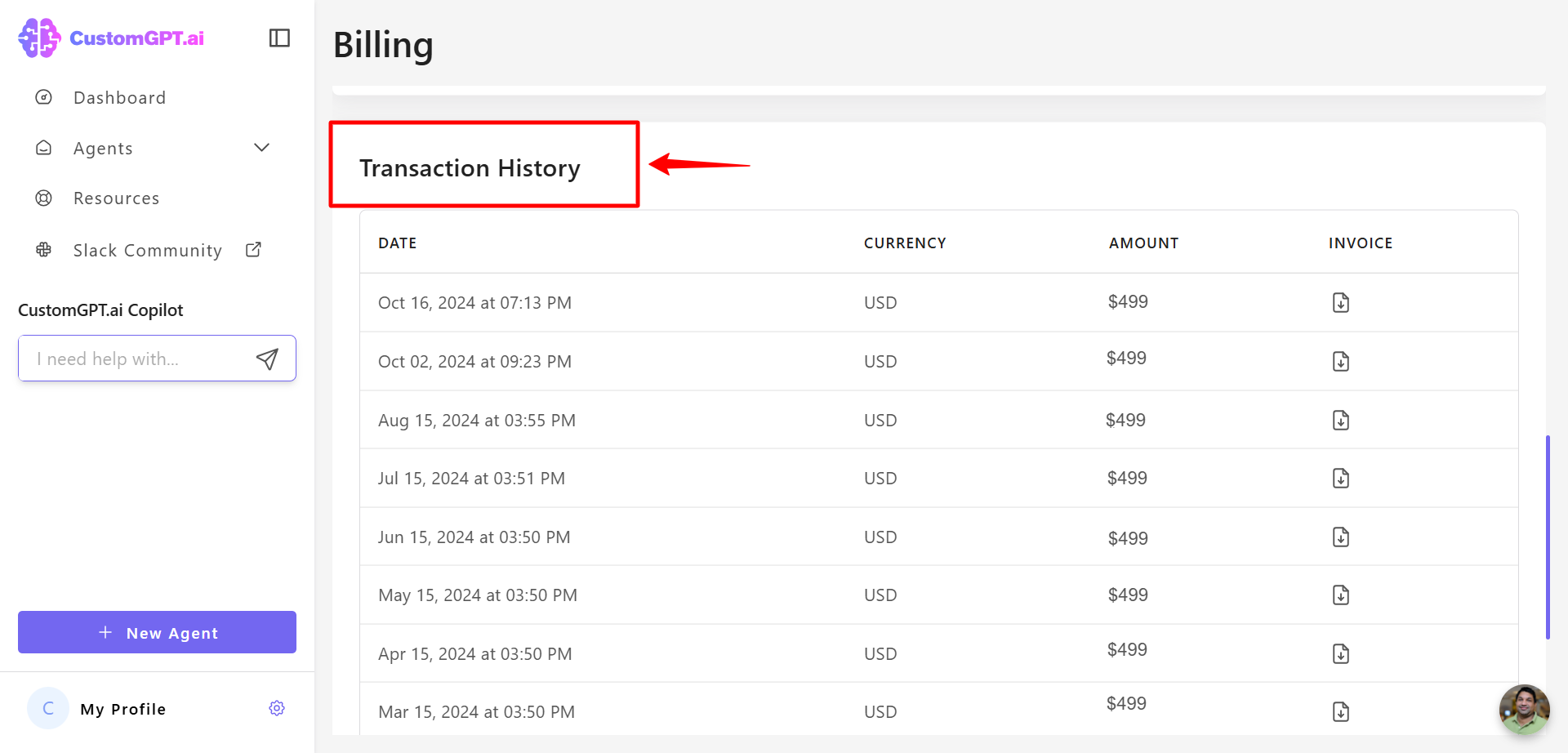Download invoice for Jun 15, 2024 transaction
The image size is (1568, 753).
1340,537
